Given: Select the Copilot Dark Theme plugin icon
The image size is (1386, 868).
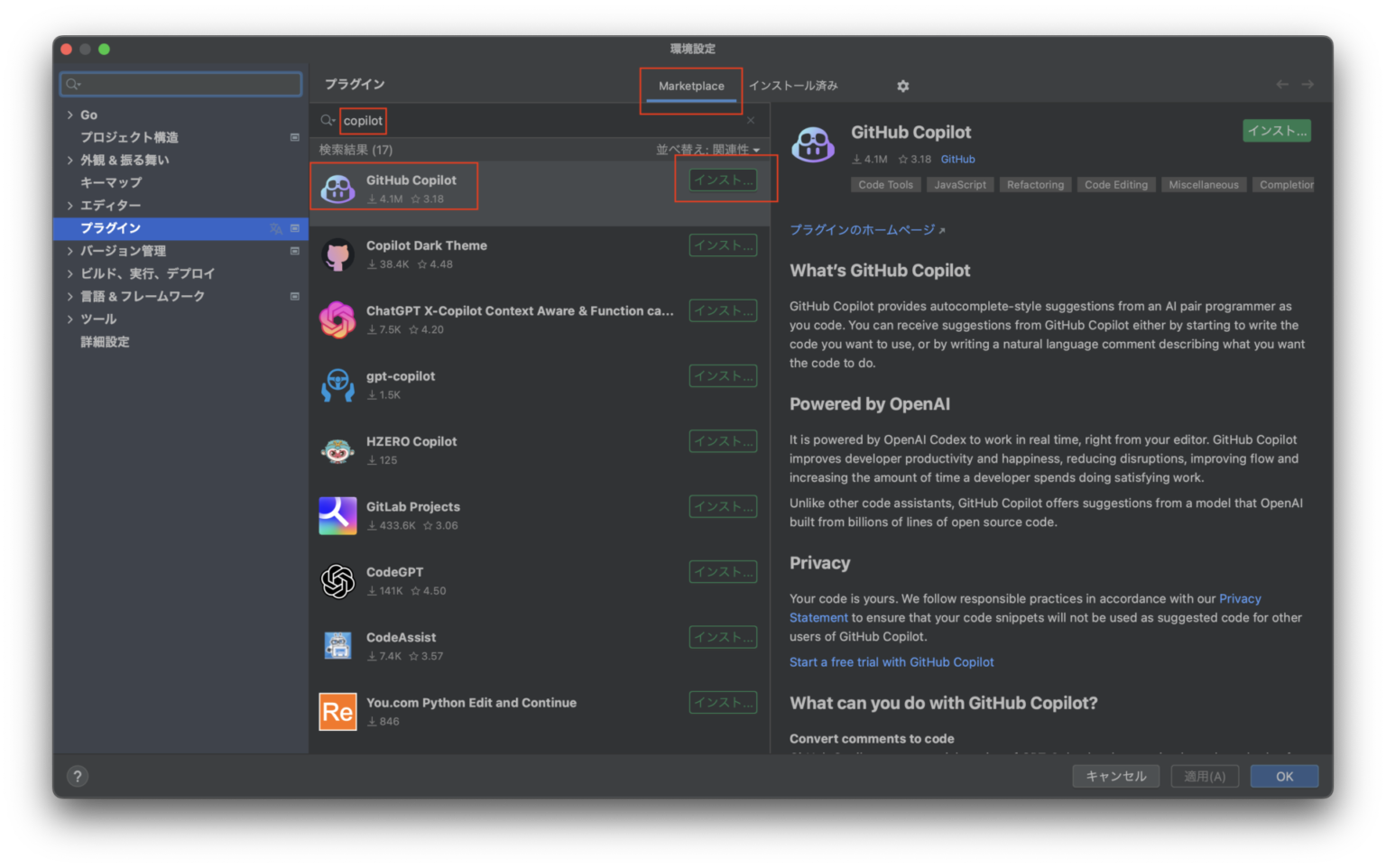Looking at the screenshot, I should (x=337, y=254).
